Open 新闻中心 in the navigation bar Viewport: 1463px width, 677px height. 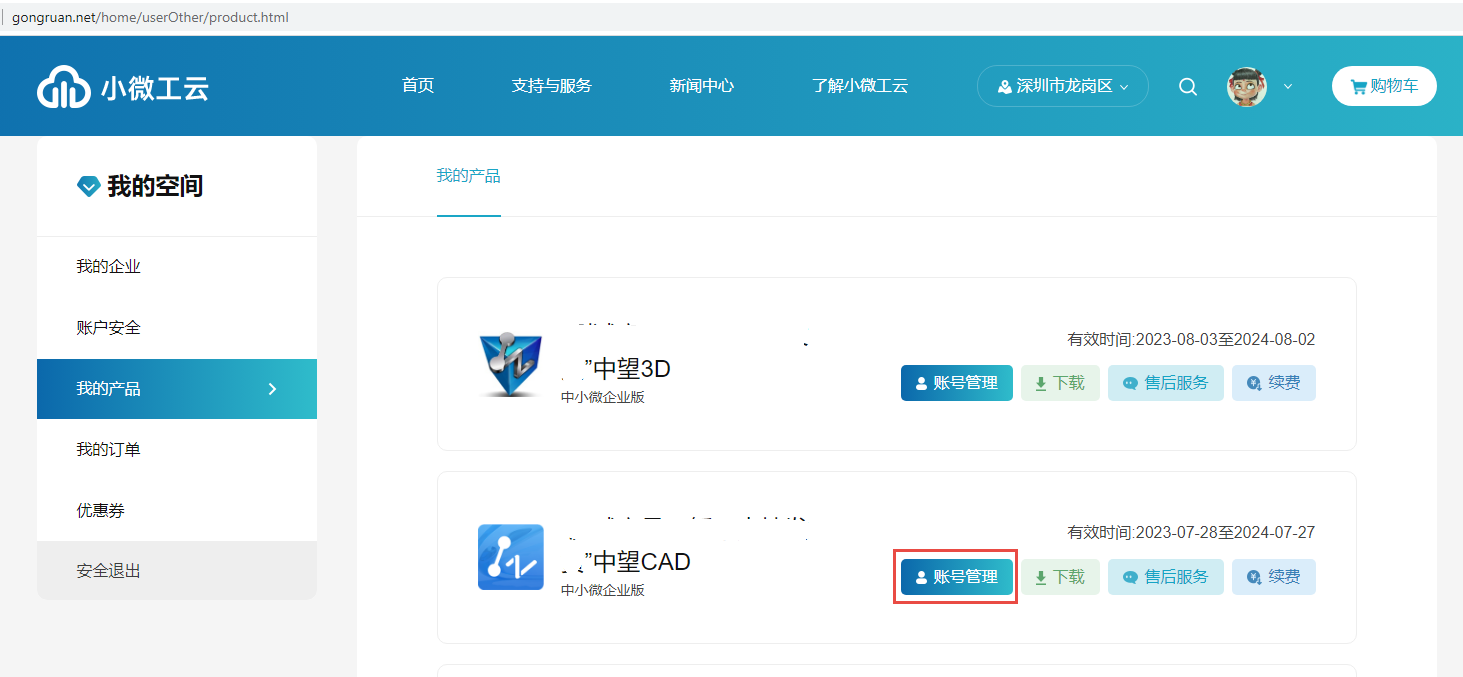[702, 86]
